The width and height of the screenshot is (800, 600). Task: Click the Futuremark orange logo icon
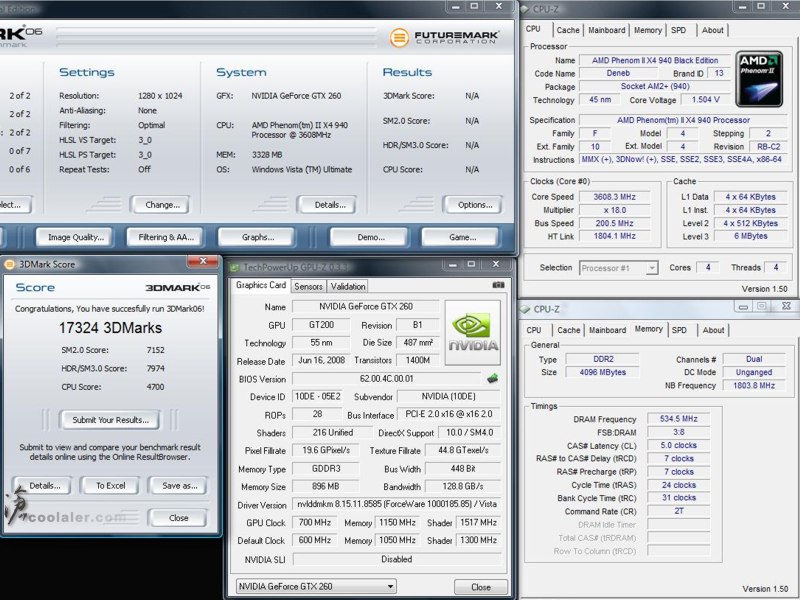click(x=399, y=37)
